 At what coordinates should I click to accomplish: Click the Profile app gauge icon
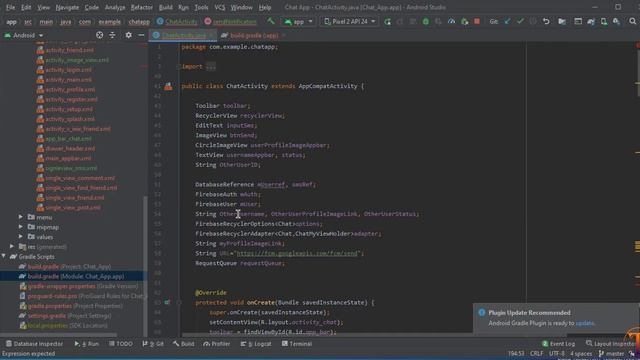[451, 21]
